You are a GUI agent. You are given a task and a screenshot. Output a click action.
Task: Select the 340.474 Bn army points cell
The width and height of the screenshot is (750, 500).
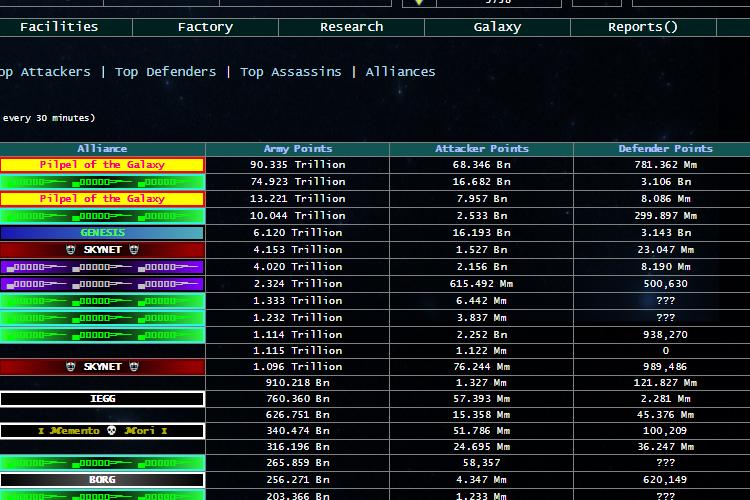coord(298,431)
